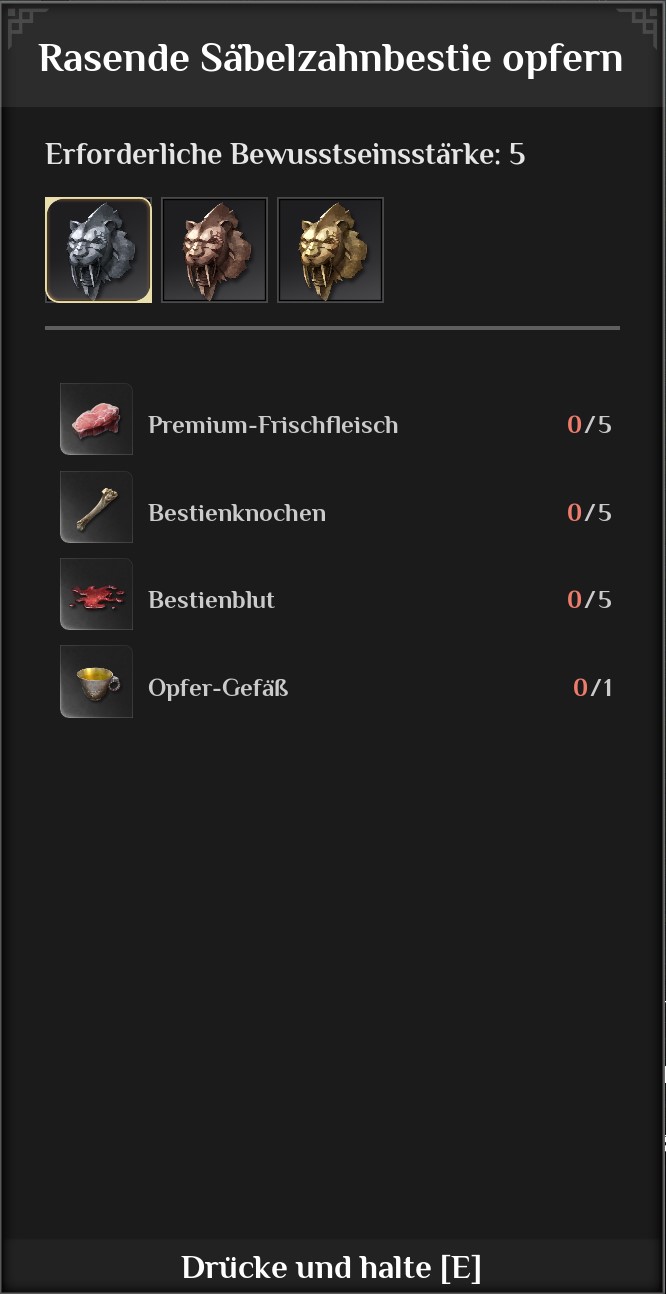Click the Bestienknochen item label

pyautogui.click(x=237, y=513)
